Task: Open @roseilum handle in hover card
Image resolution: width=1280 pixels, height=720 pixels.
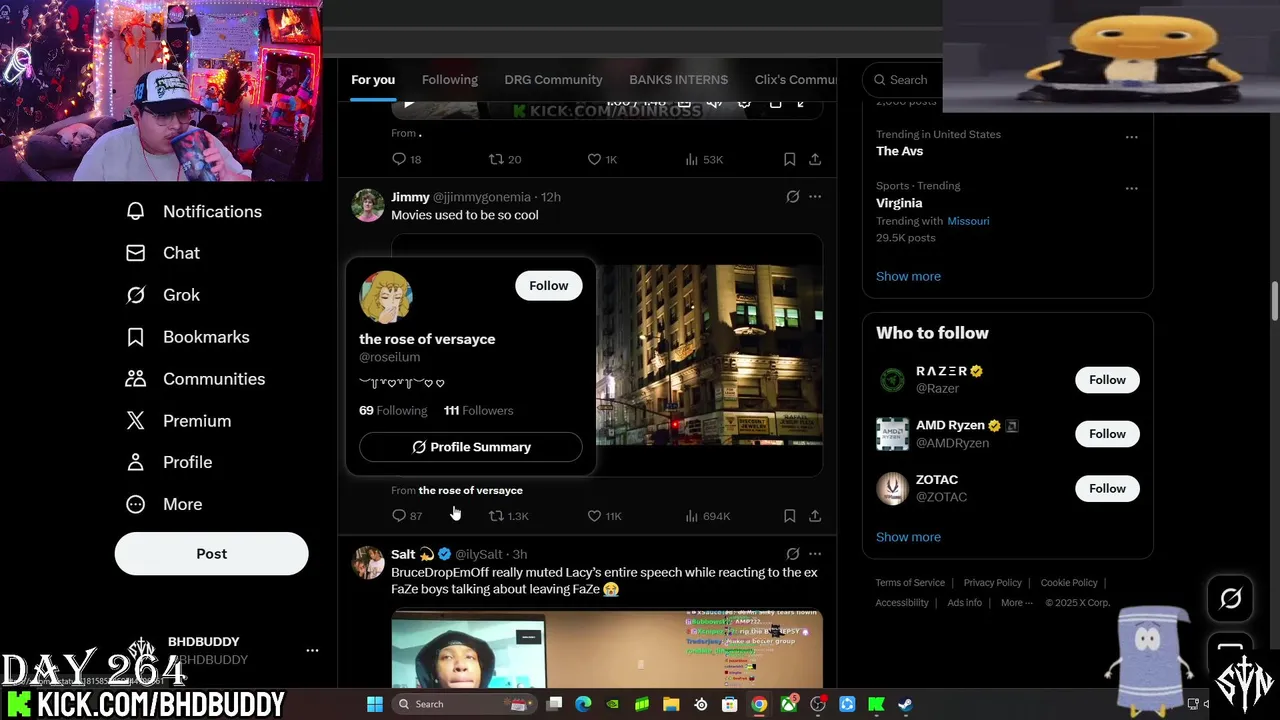Action: [389, 357]
